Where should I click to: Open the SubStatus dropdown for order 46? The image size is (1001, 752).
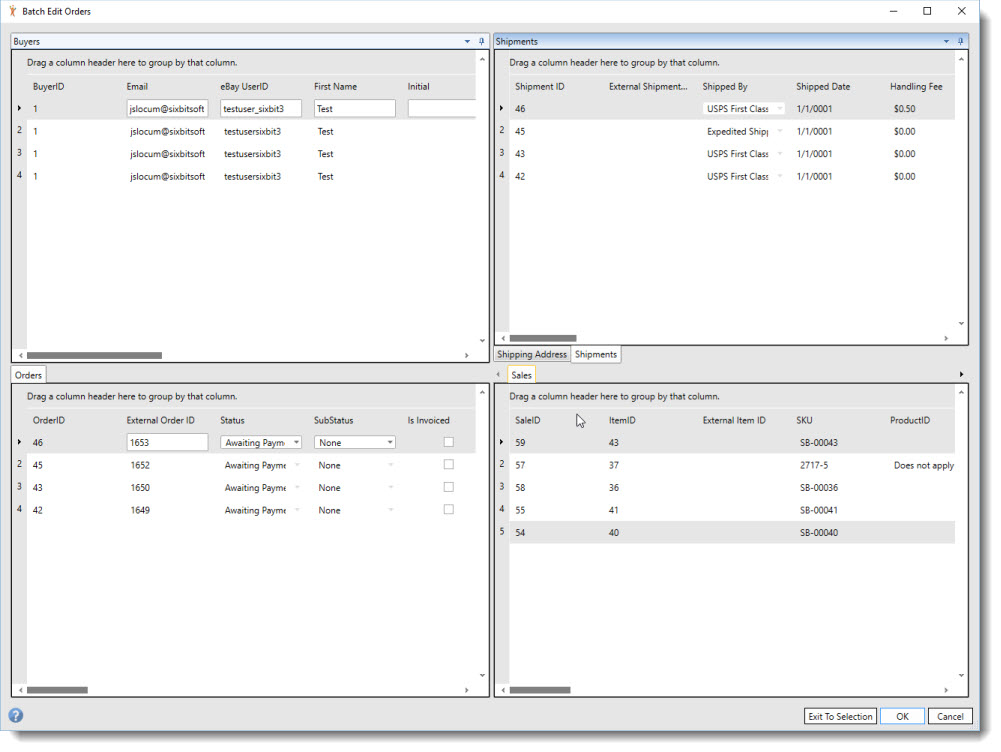tap(389, 442)
